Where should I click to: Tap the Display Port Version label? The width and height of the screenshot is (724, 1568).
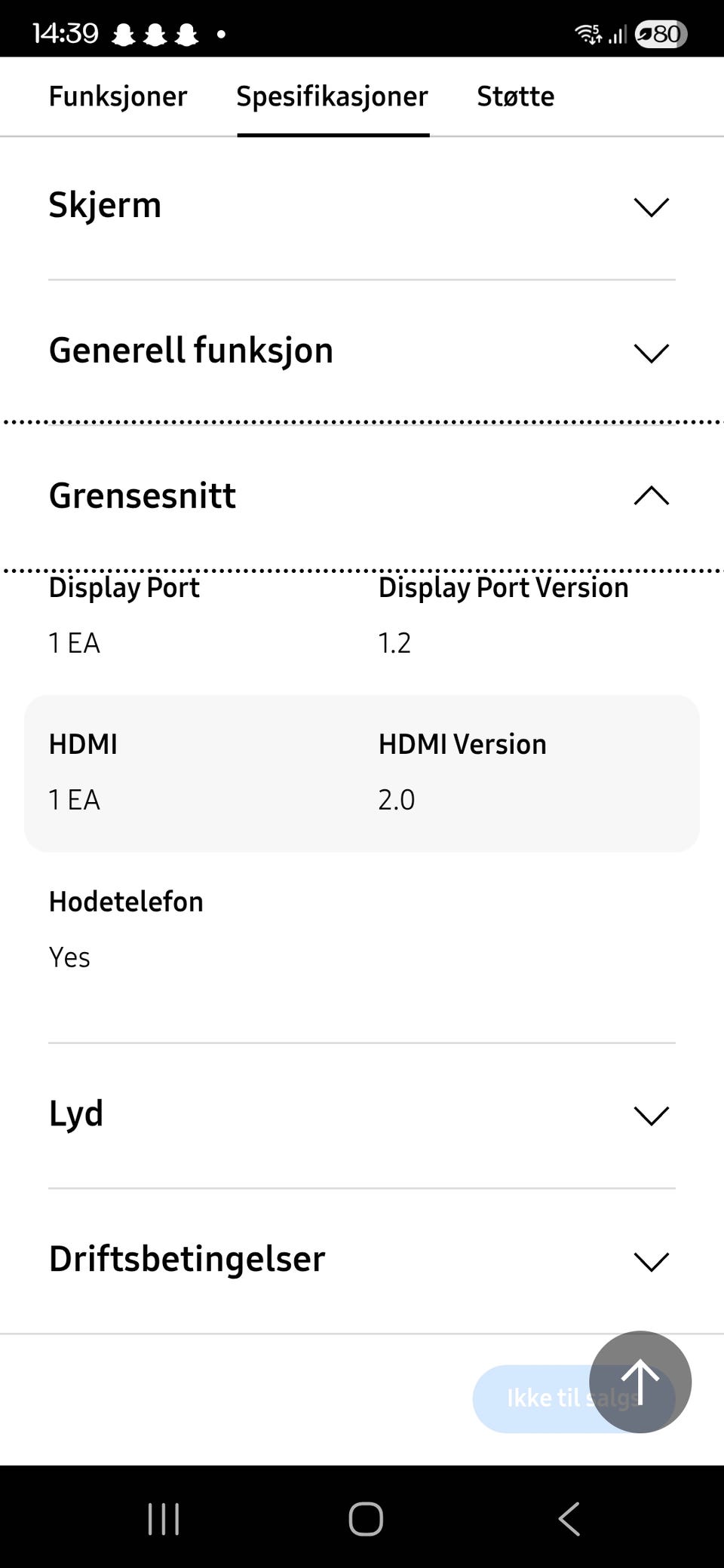pos(503,588)
